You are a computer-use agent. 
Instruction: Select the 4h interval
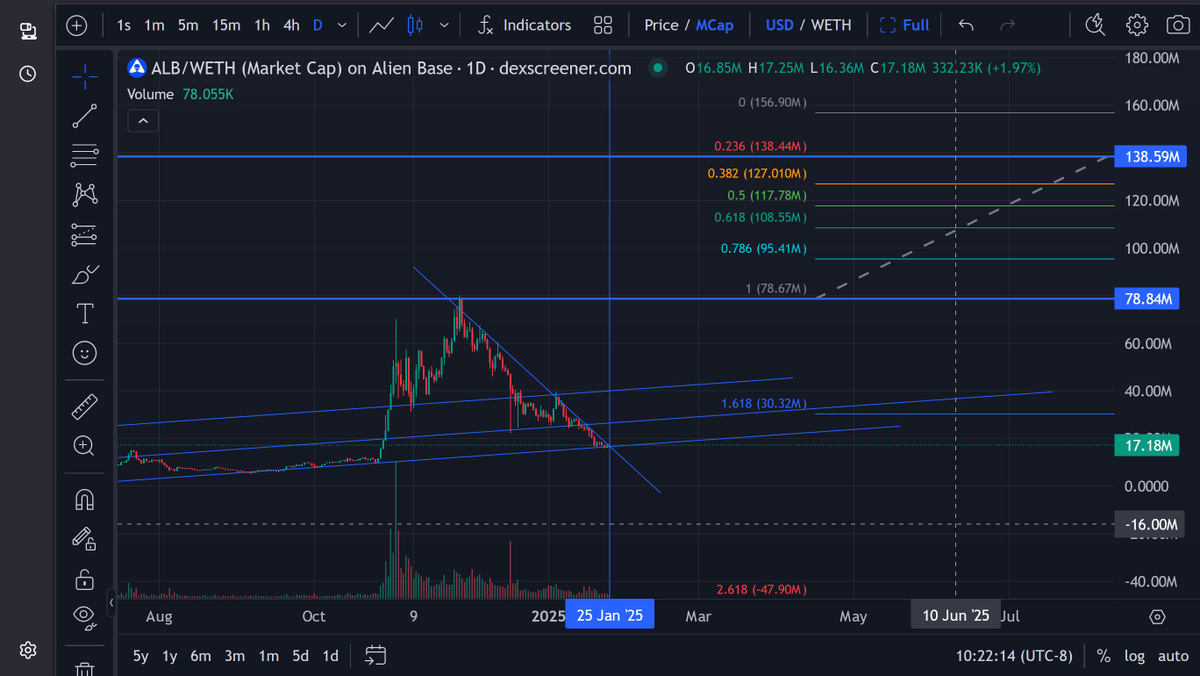click(x=291, y=25)
